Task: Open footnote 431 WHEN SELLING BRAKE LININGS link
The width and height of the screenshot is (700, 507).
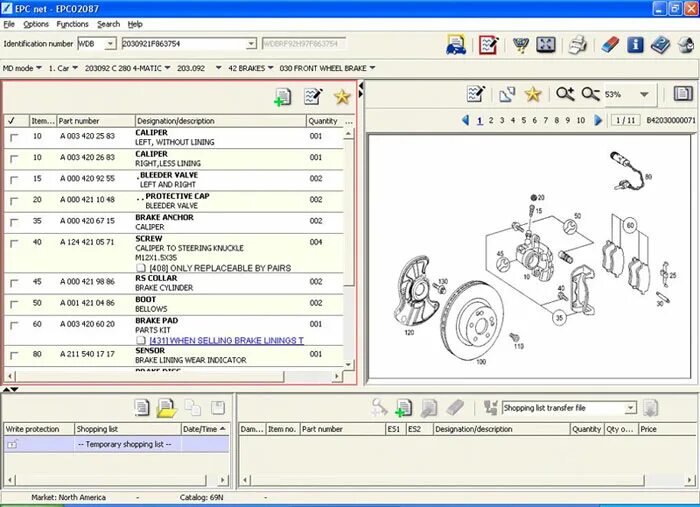Action: pos(226,341)
